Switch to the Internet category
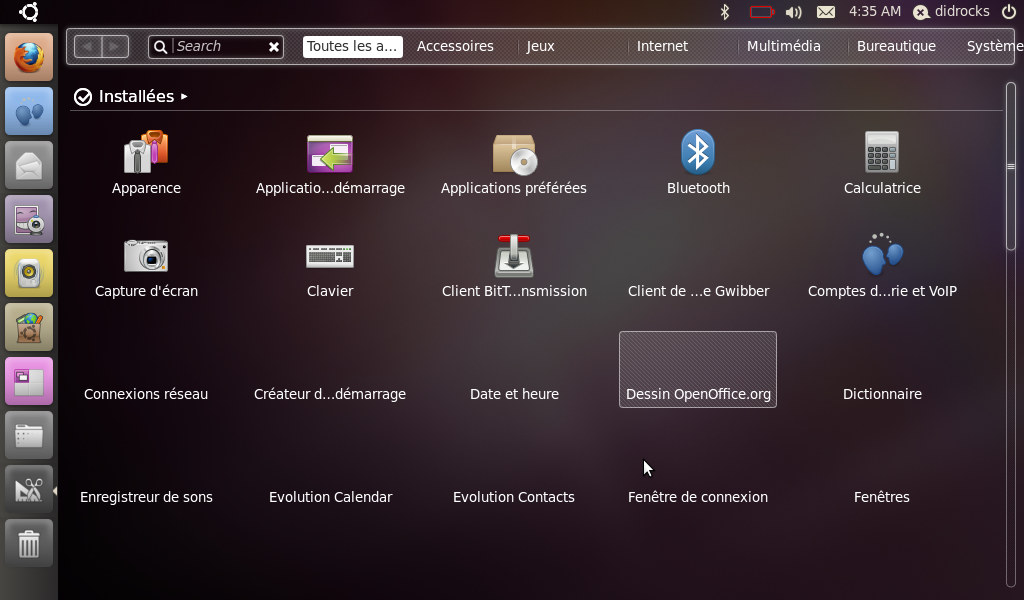 (662, 46)
